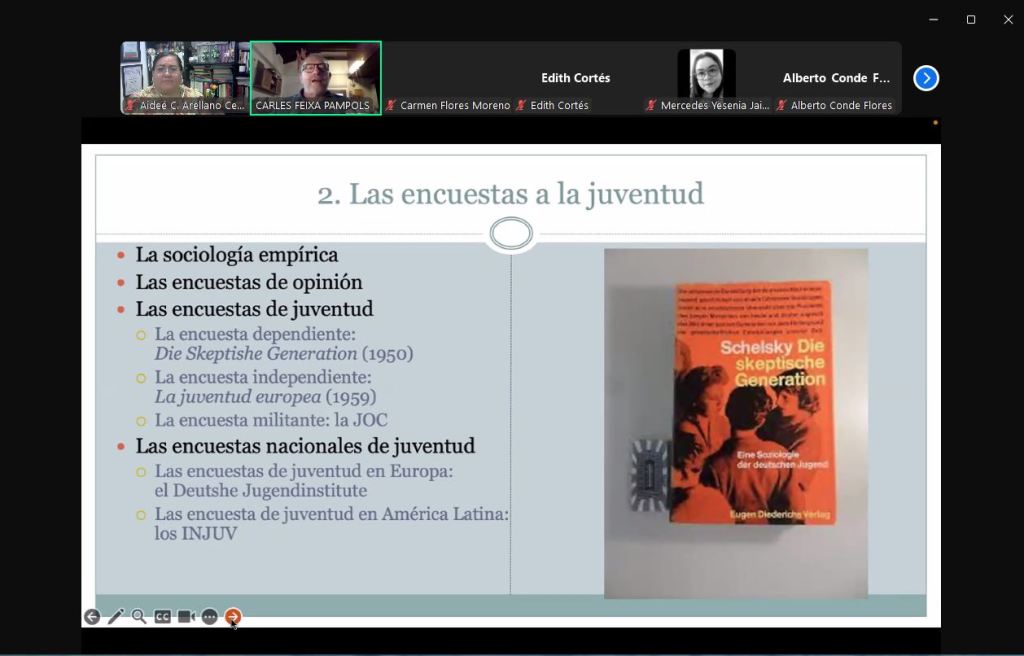Click the previous slide arrow in slideshow toolbar

coord(92,617)
